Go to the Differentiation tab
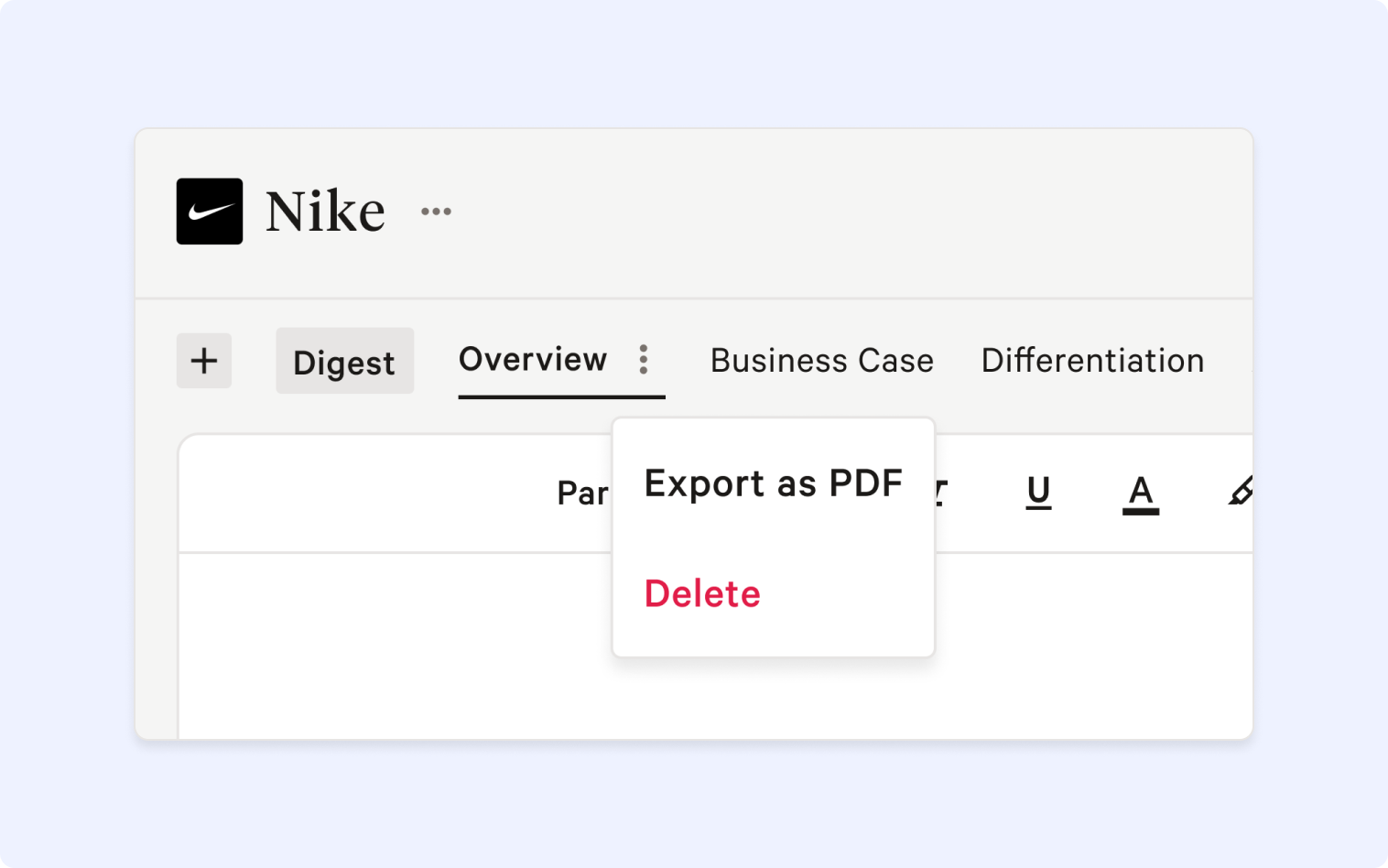The height and width of the screenshot is (868, 1388). (x=1092, y=361)
